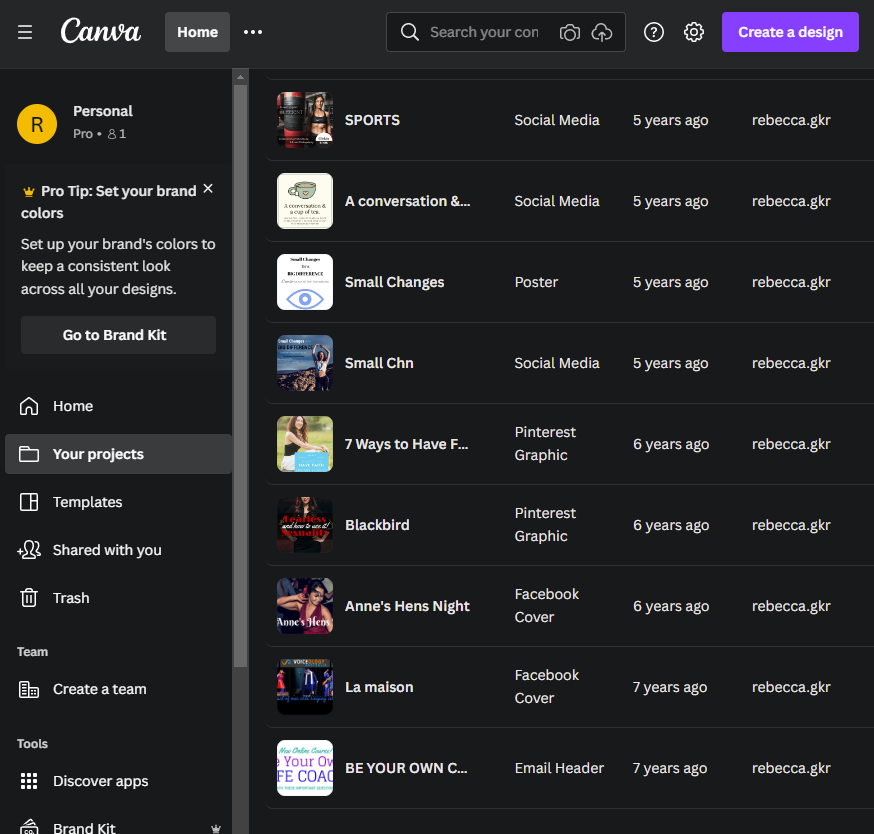
Task: Click Go to Brand Kit button
Action: [x=118, y=335]
